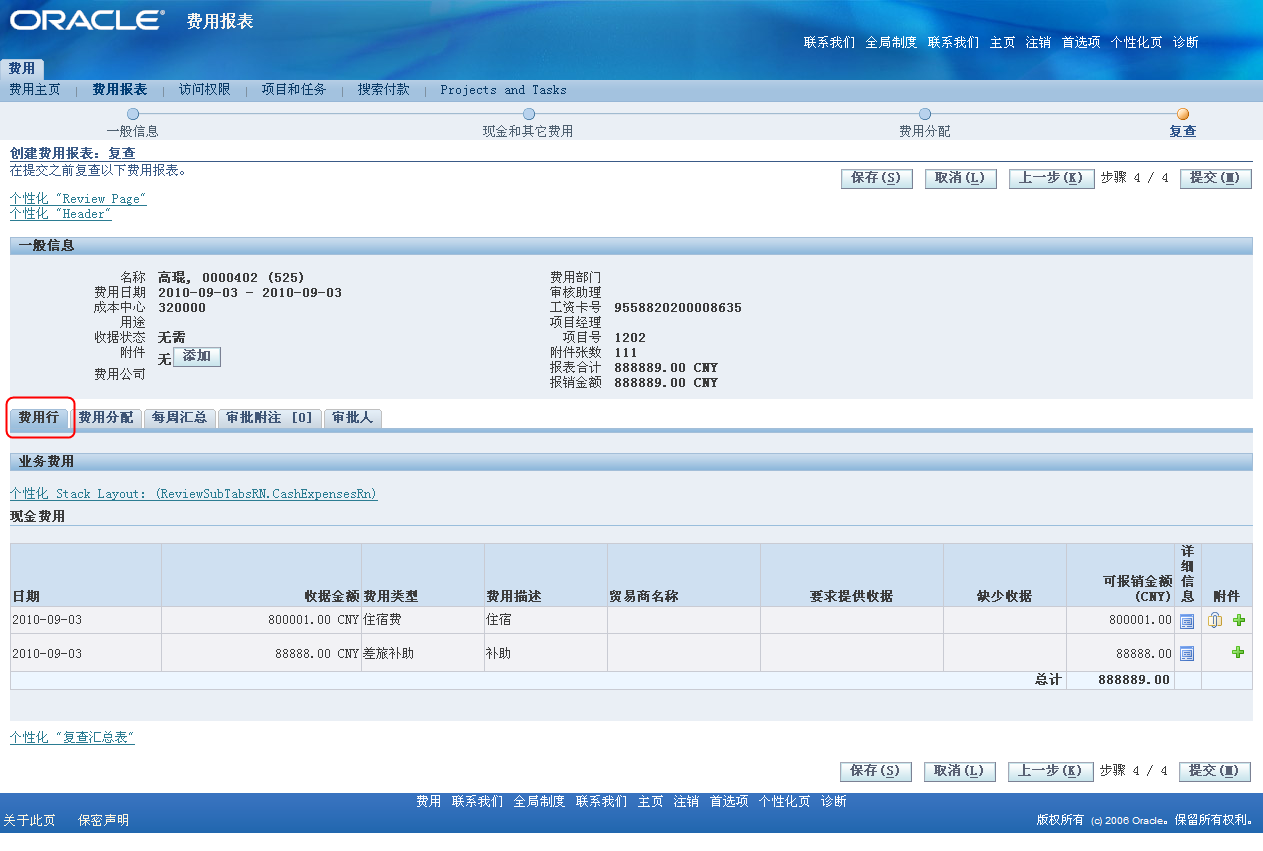This screenshot has width=1263, height=851.
Task: Open the 个性化 "Review Page" link
Action: [77, 198]
